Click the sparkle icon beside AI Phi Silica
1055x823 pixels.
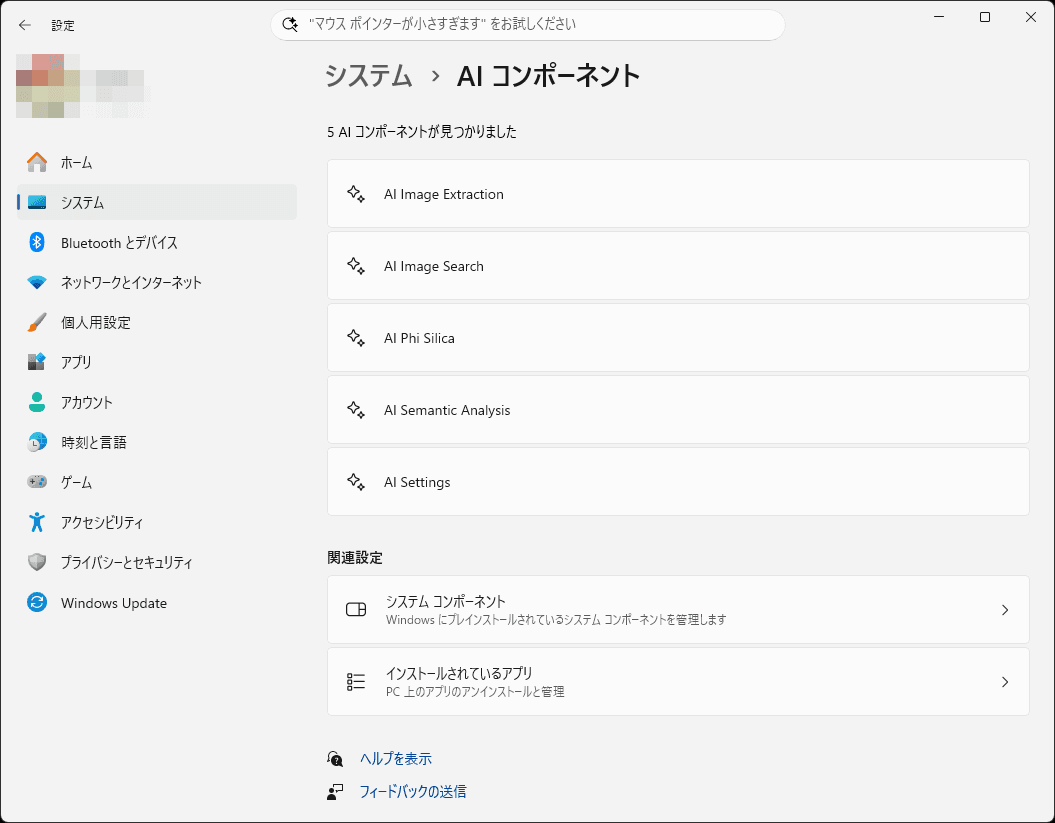click(356, 338)
